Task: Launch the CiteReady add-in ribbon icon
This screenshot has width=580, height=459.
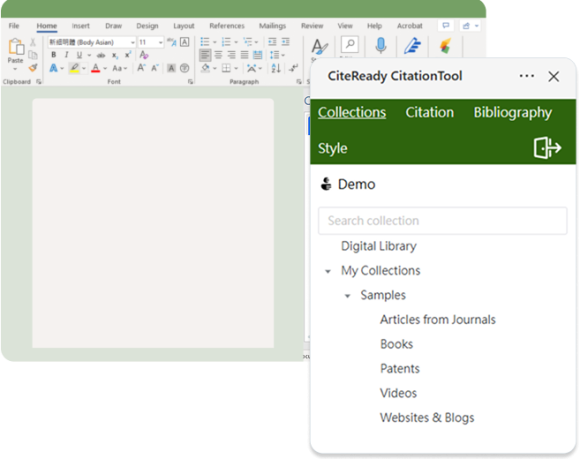Action: coord(445,46)
